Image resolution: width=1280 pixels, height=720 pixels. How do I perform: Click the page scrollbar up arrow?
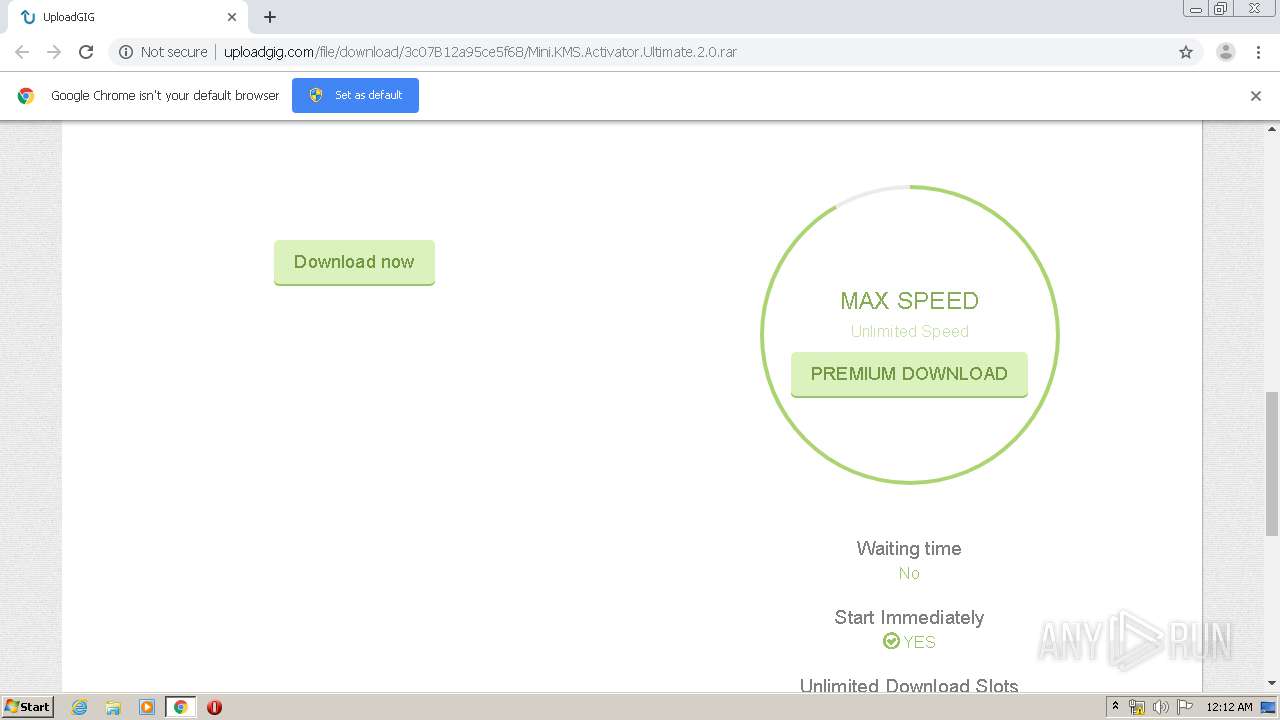1272,129
